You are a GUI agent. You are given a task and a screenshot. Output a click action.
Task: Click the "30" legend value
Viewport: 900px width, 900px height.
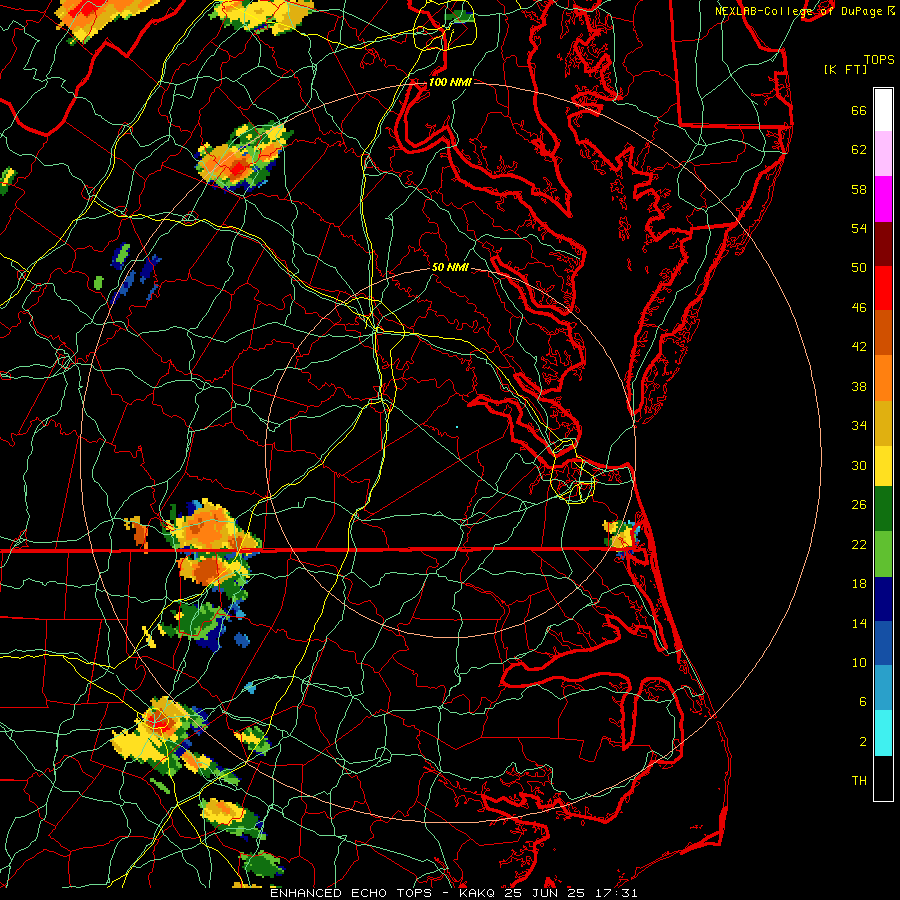[859, 465]
